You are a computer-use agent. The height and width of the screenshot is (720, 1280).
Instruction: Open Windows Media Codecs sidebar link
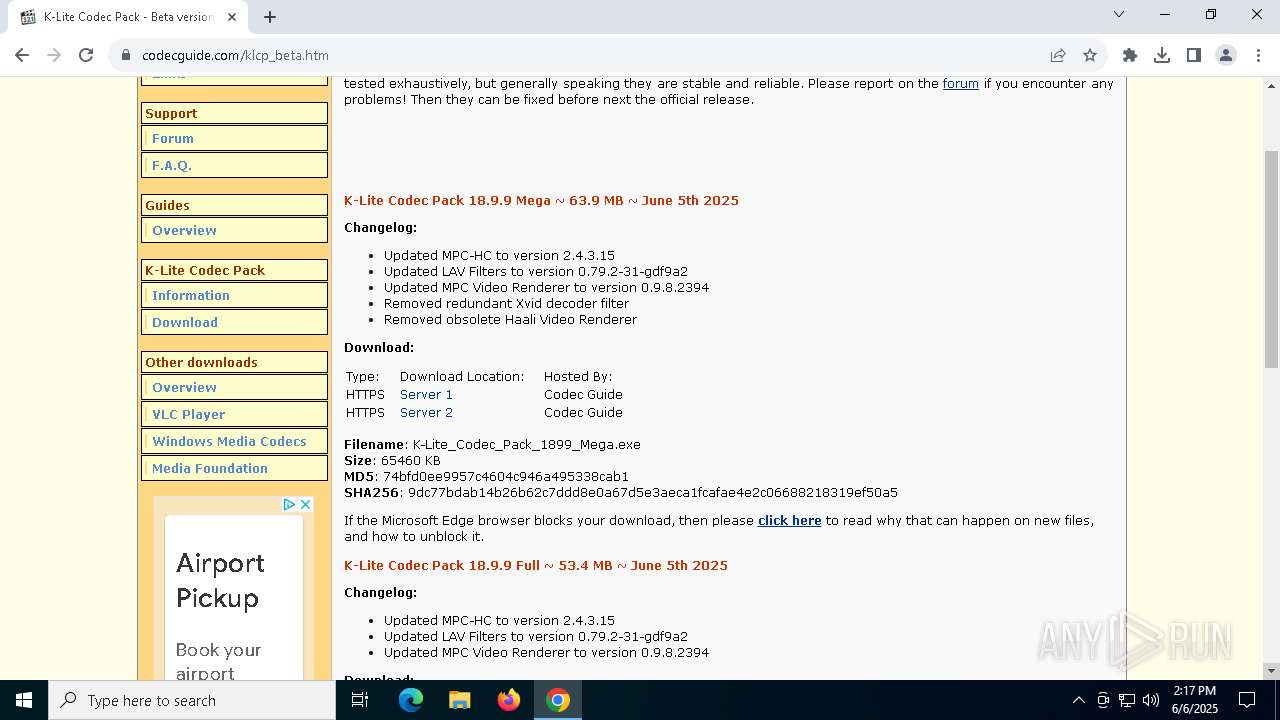229,441
